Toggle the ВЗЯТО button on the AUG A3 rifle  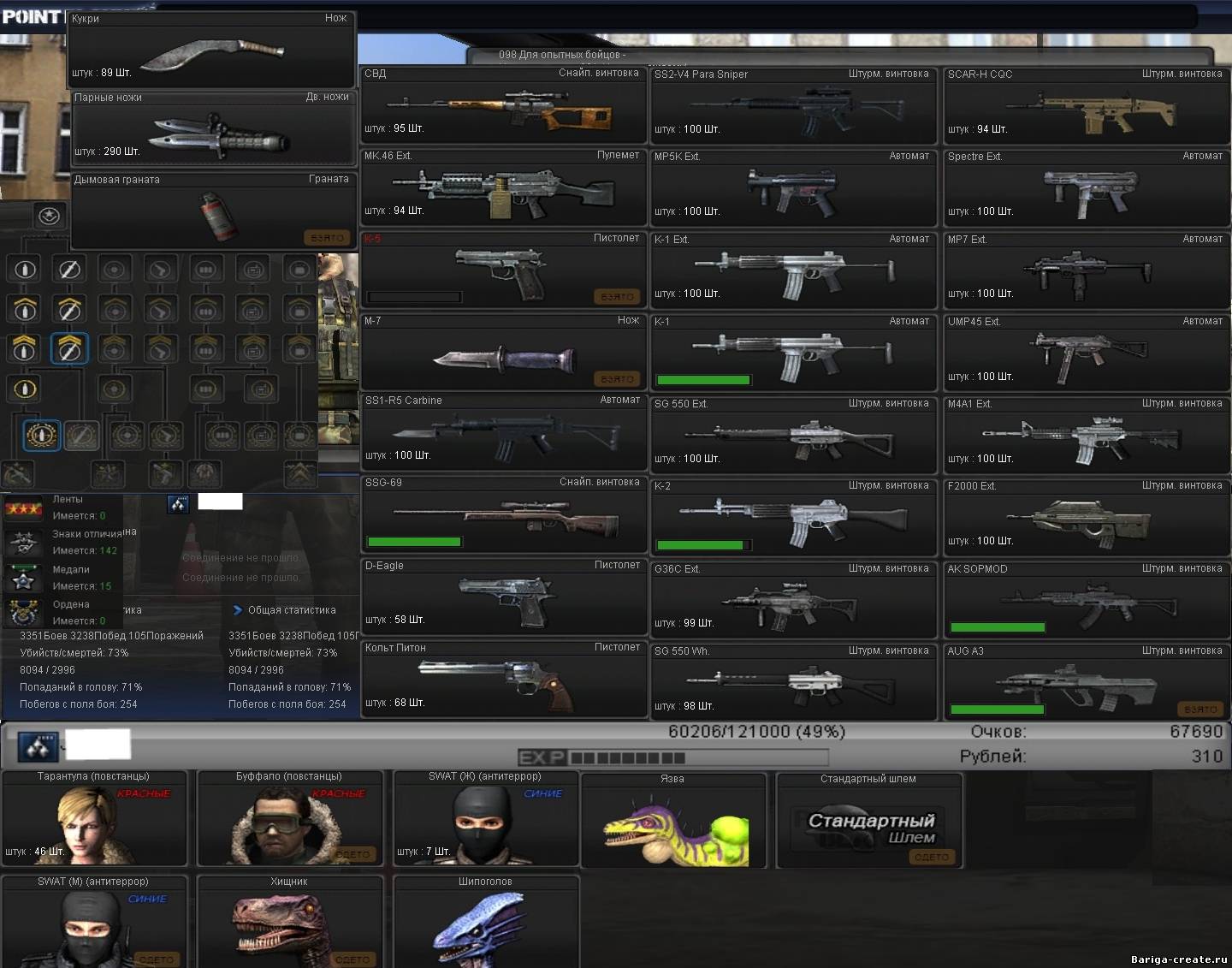point(1201,710)
